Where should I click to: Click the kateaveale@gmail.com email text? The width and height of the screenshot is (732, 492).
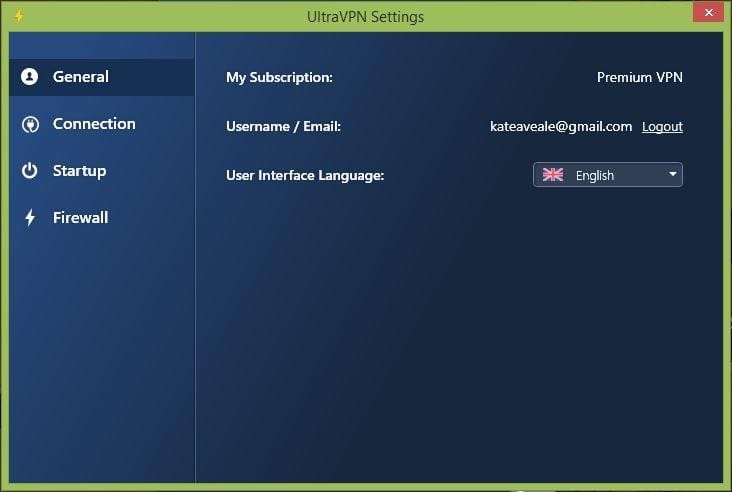[561, 127]
